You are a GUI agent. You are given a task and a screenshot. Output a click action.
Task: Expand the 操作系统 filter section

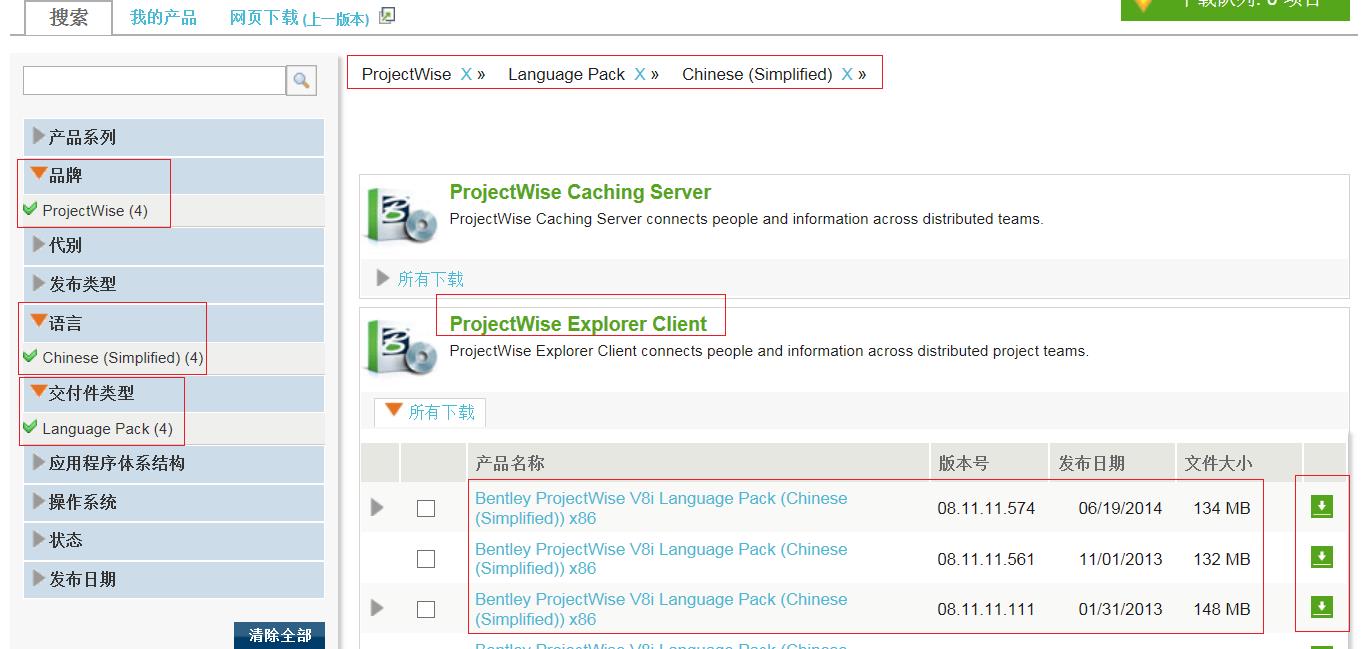(x=174, y=502)
